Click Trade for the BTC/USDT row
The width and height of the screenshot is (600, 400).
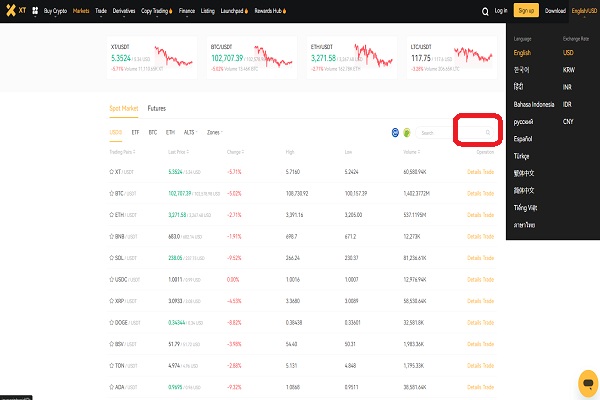point(488,193)
